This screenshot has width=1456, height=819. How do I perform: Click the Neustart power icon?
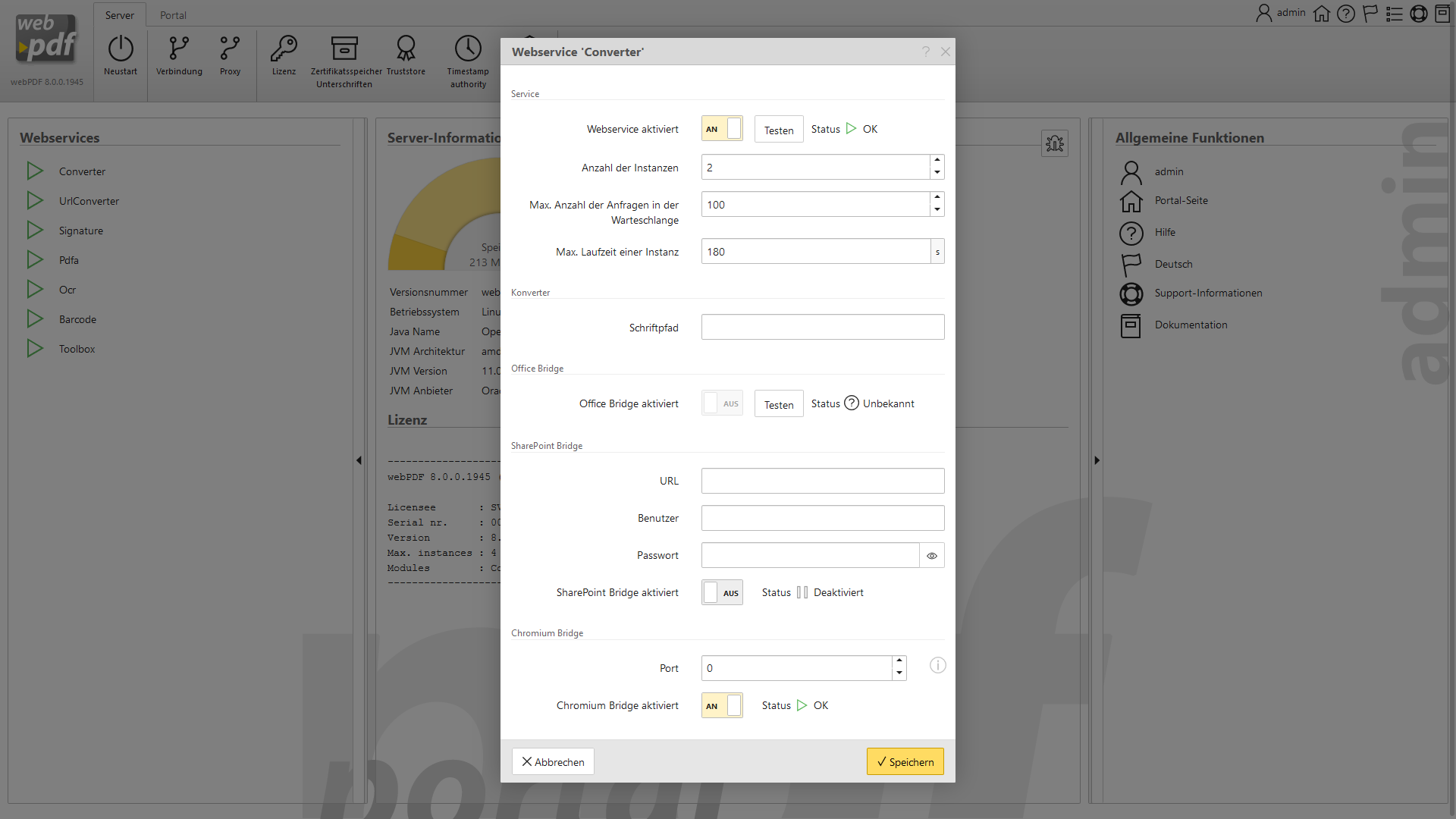pos(121,49)
